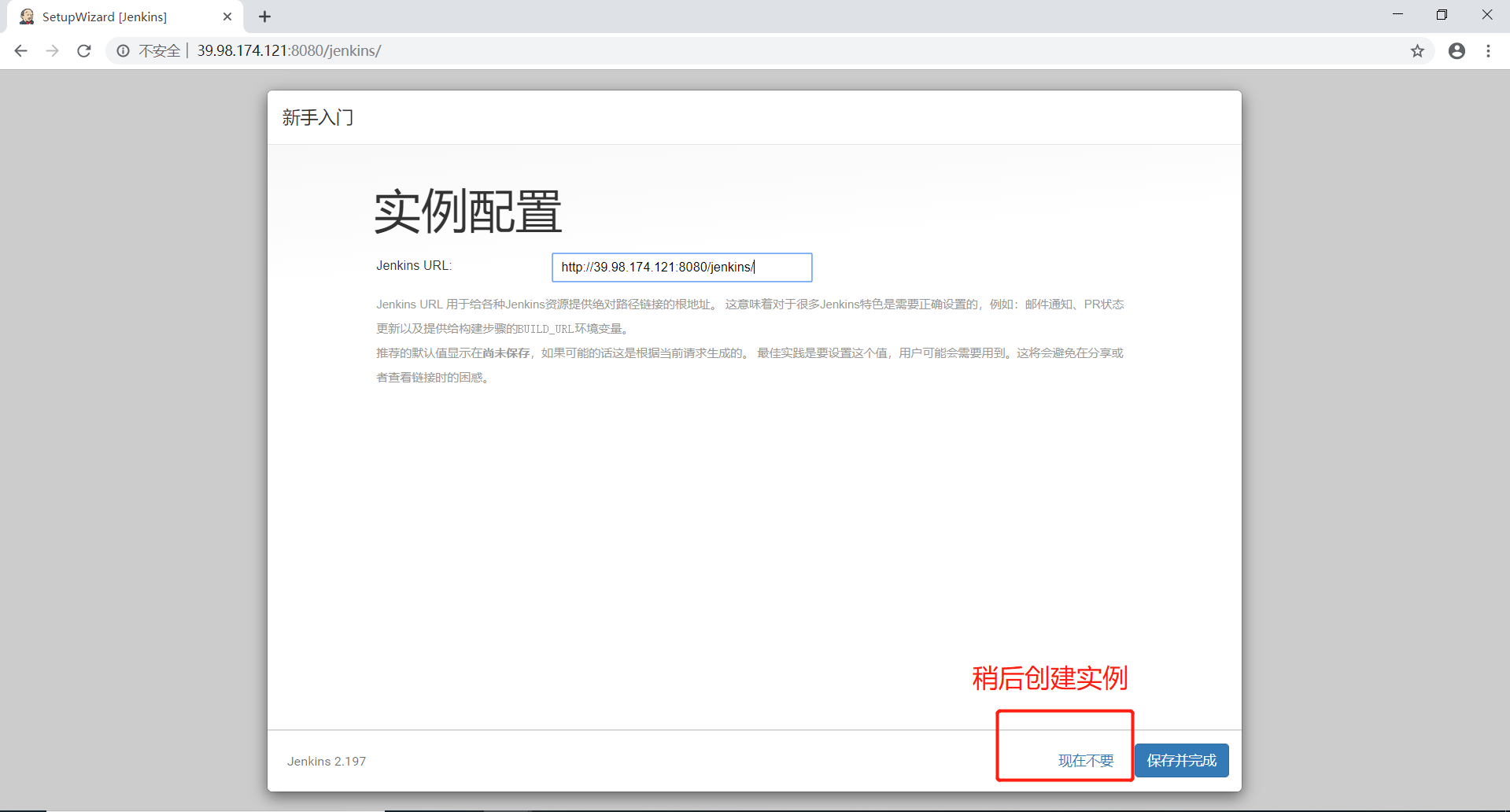
Task: Minimize the browser window
Action: [x=1397, y=15]
